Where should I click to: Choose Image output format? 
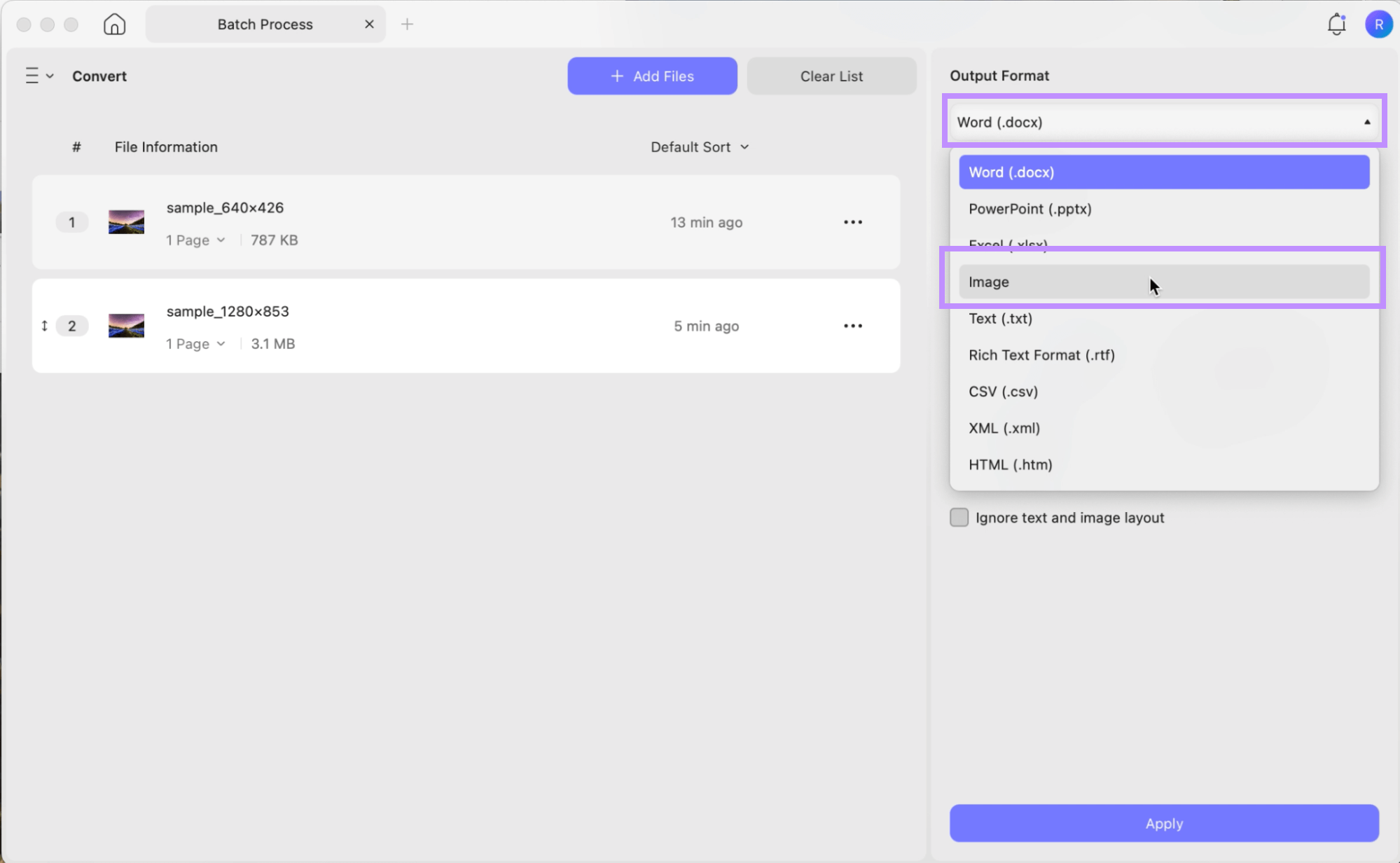point(1164,282)
